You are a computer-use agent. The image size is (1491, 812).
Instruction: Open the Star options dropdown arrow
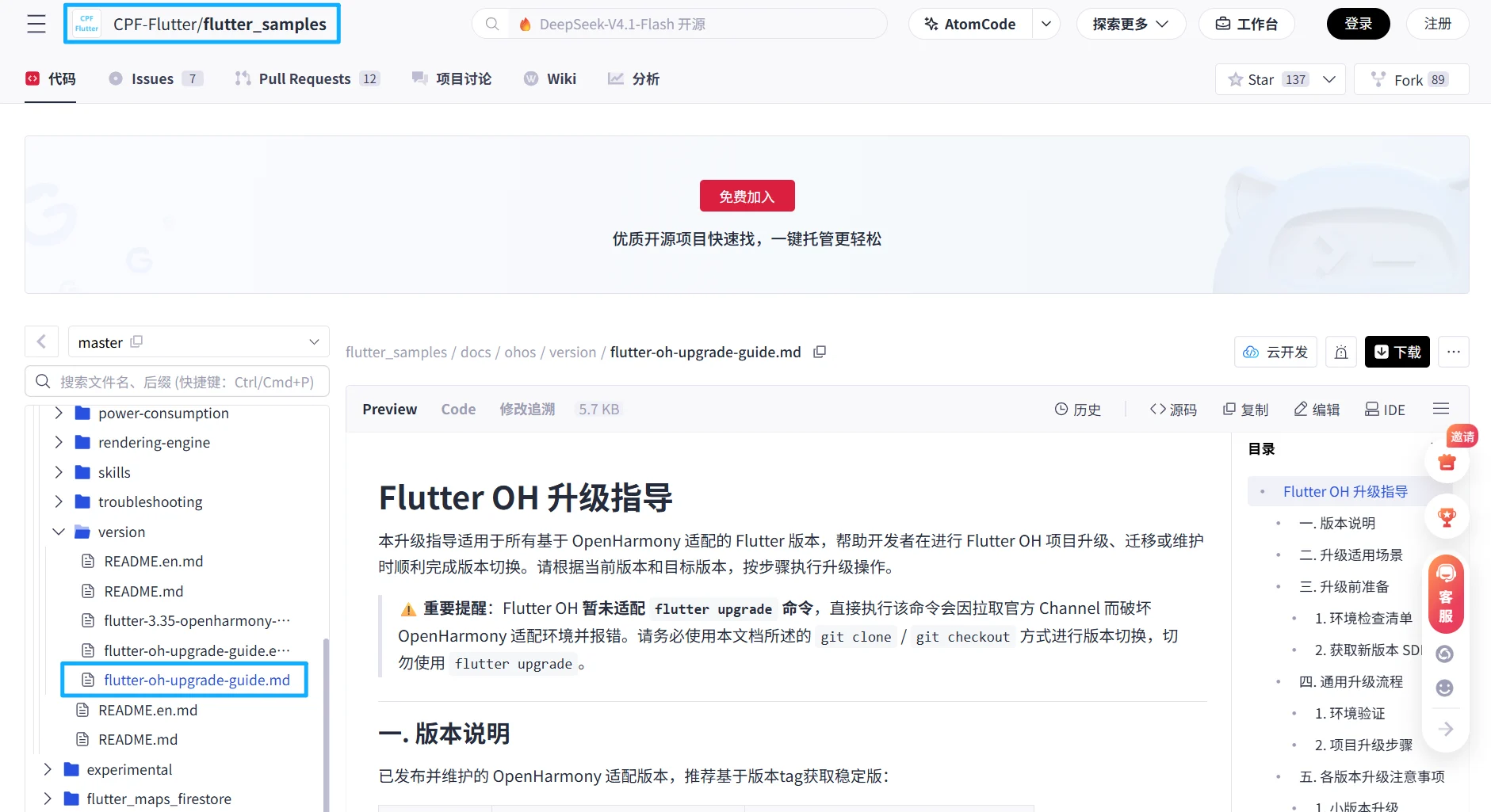click(1330, 79)
